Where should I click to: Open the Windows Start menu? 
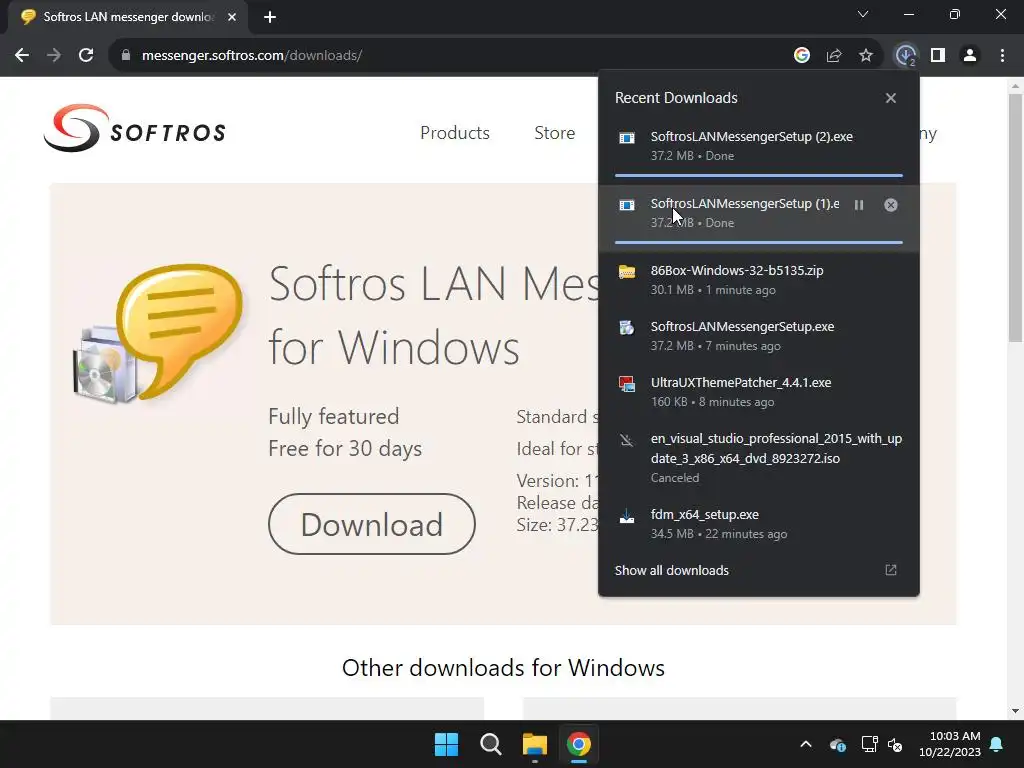447,744
